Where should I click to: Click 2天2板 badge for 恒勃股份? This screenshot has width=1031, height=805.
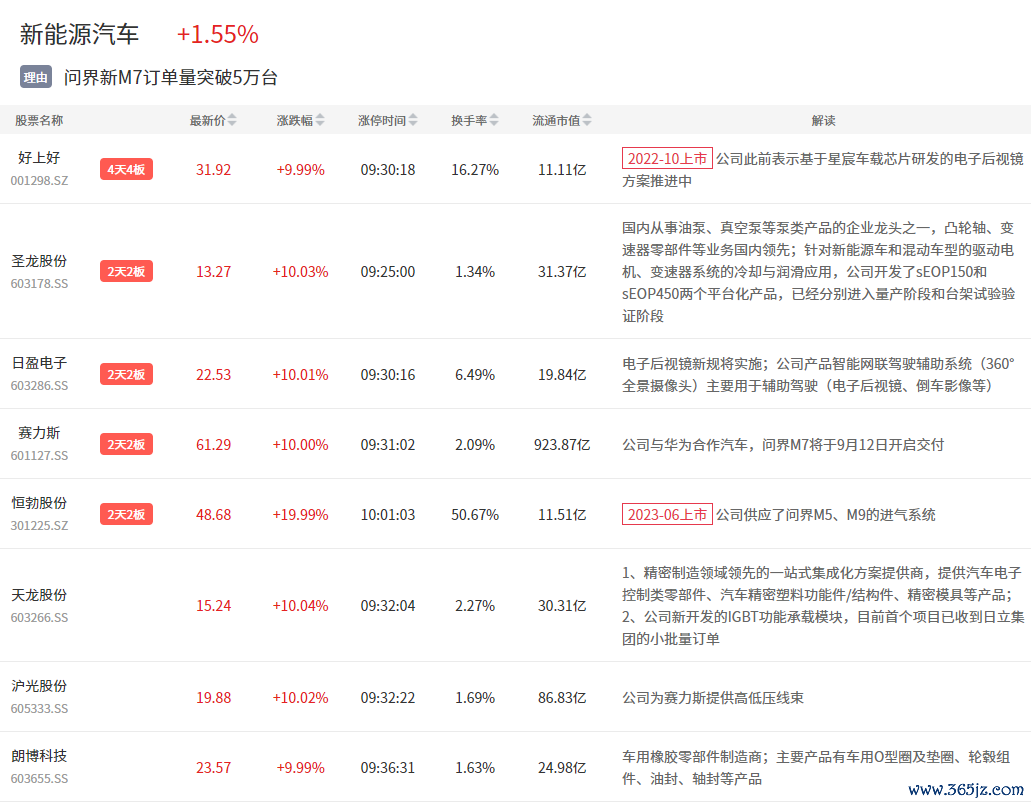click(126, 515)
